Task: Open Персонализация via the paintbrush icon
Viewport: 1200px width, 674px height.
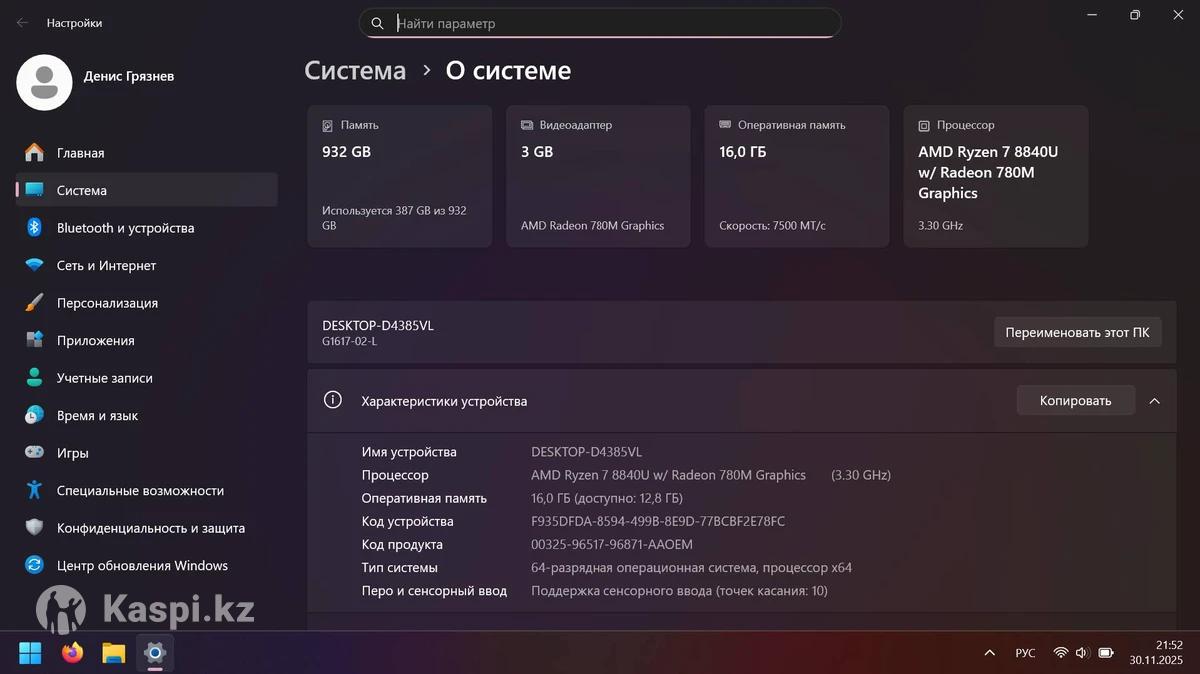Action: pyautogui.click(x=34, y=303)
